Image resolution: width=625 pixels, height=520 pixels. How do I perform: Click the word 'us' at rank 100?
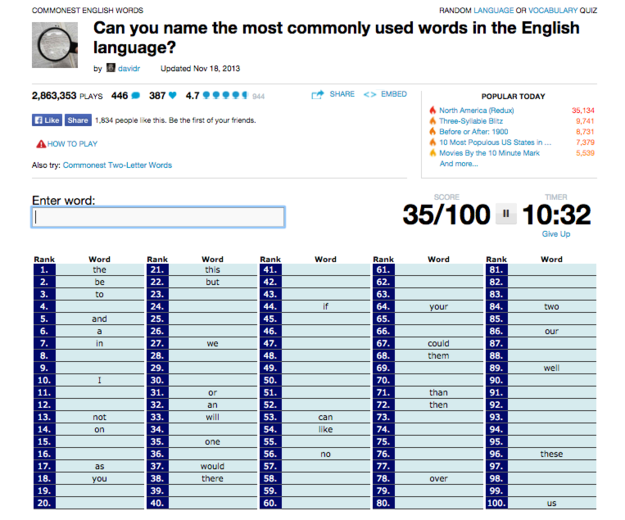pos(552,503)
